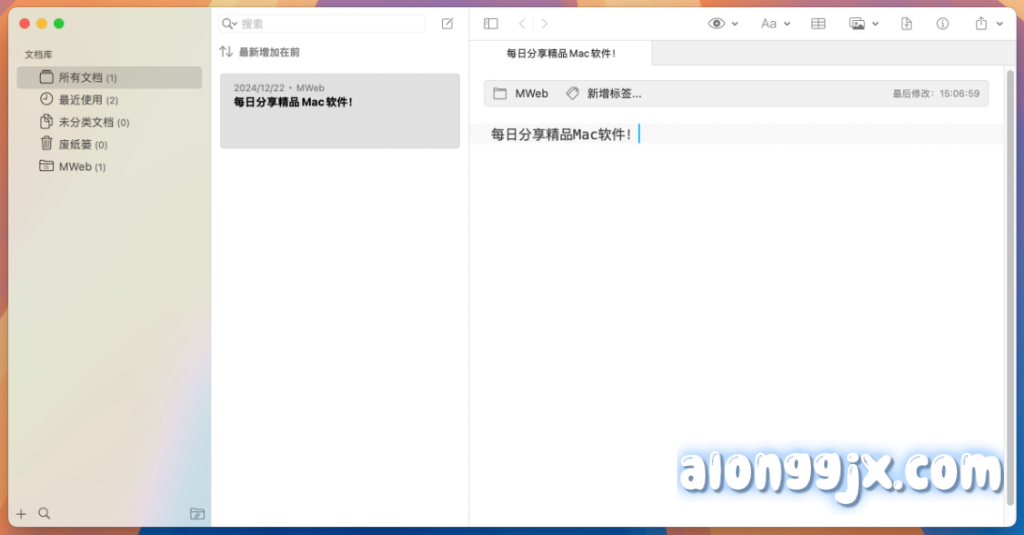The width and height of the screenshot is (1024, 535).
Task: Toggle the eye preview mode icon
Action: click(717, 23)
